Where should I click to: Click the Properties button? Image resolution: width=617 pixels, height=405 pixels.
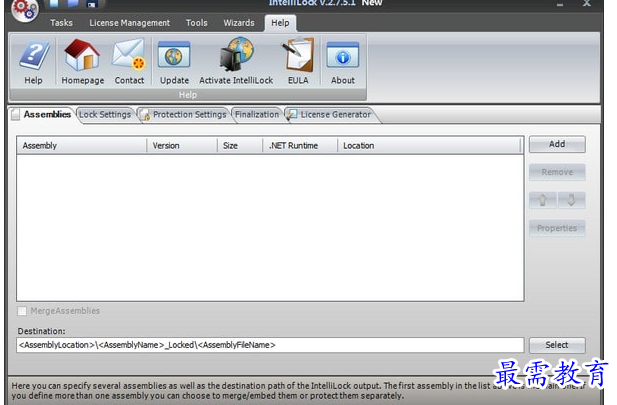pos(557,228)
